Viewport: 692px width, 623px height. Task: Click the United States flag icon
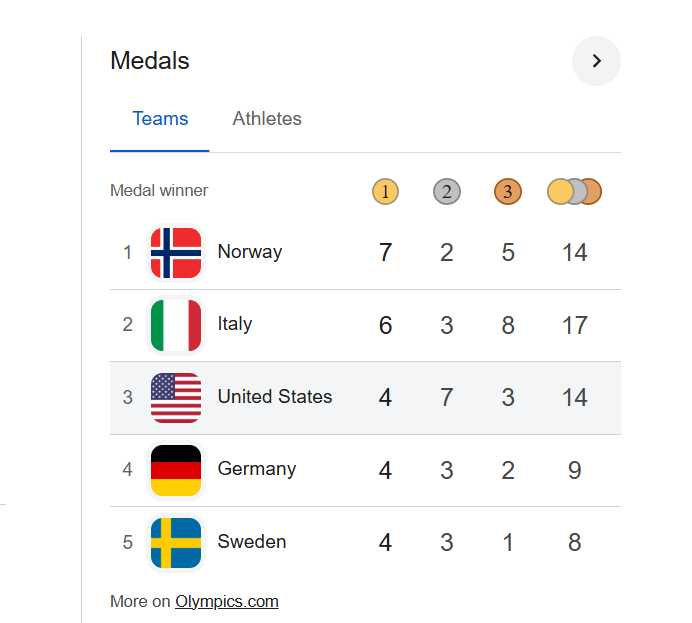[176, 398]
